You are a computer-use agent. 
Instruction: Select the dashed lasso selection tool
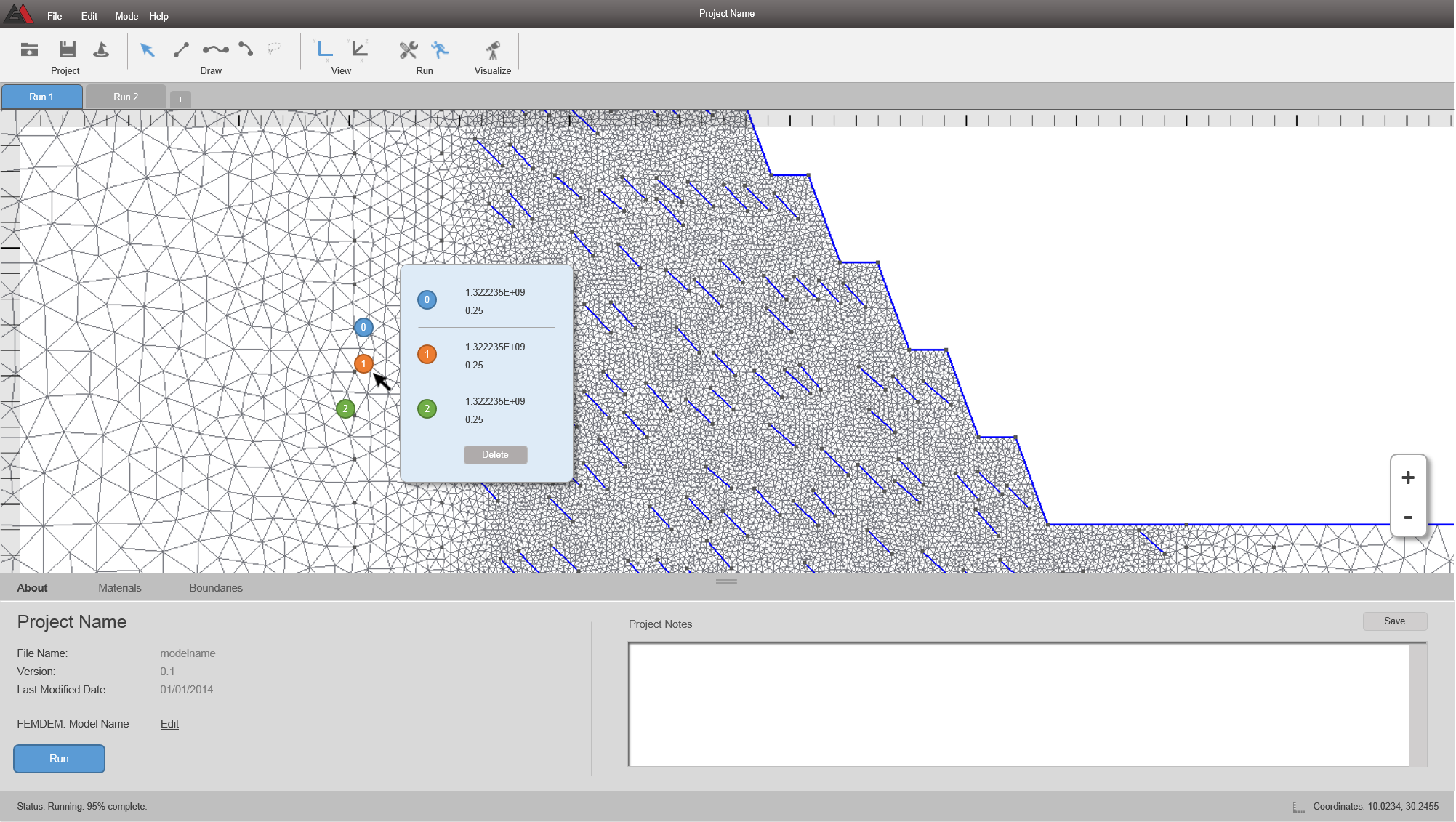[274, 49]
